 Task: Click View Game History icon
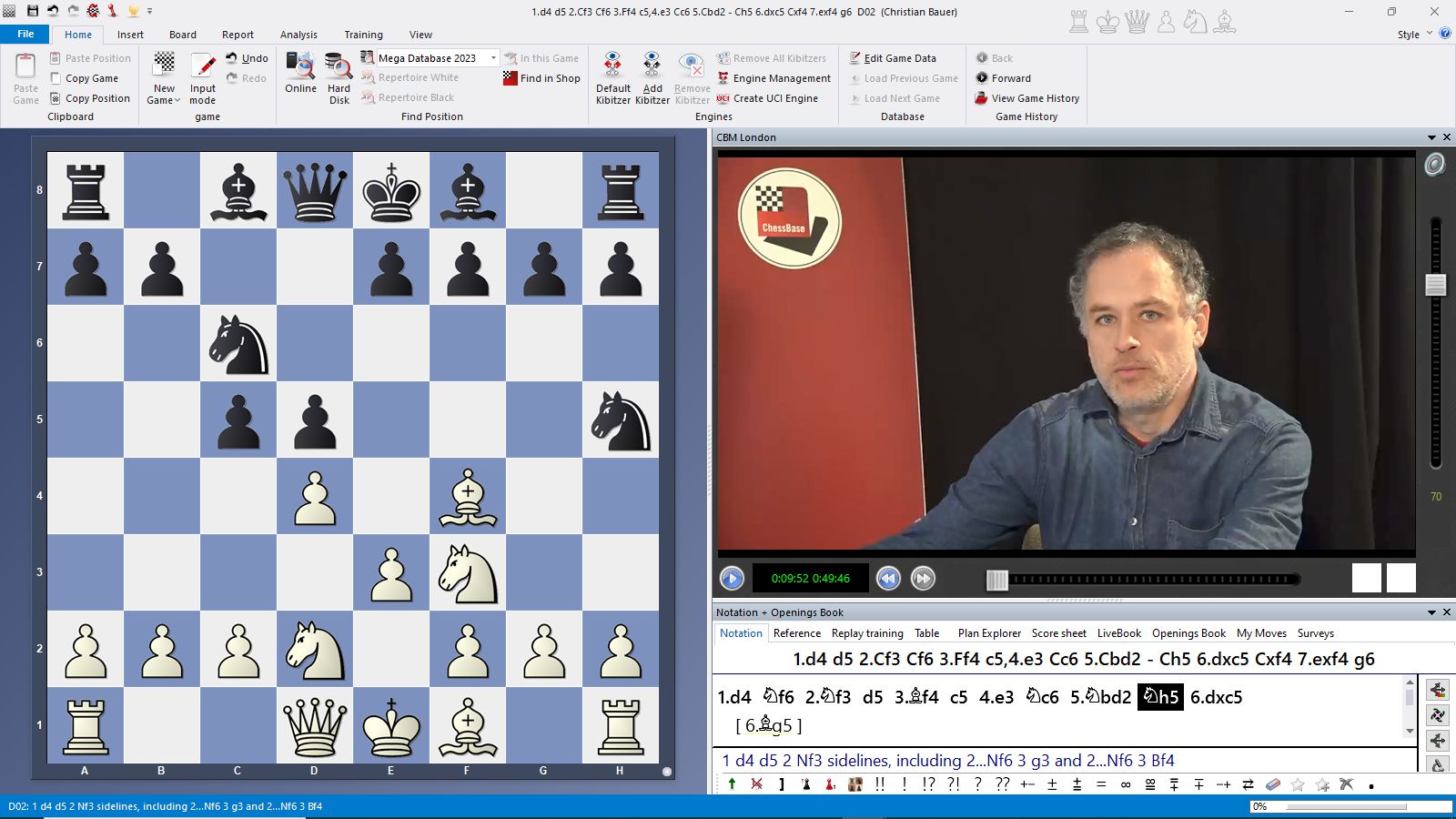(x=981, y=98)
